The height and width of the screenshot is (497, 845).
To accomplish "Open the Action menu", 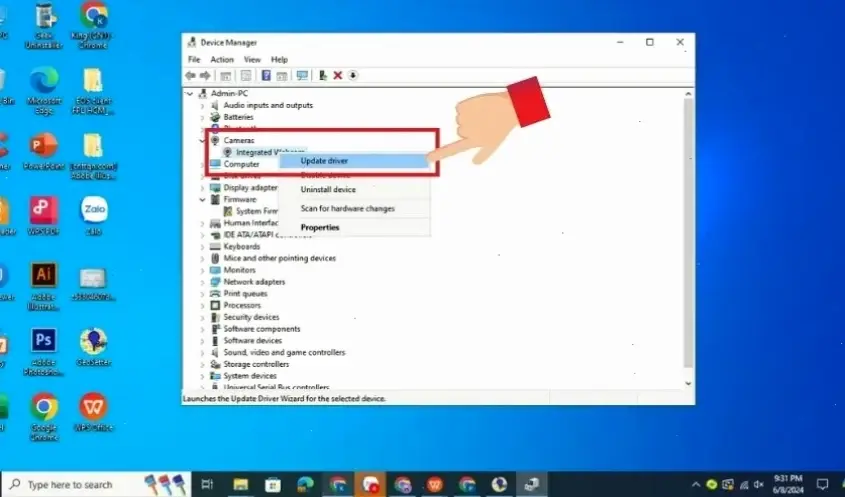I will [x=222, y=59].
